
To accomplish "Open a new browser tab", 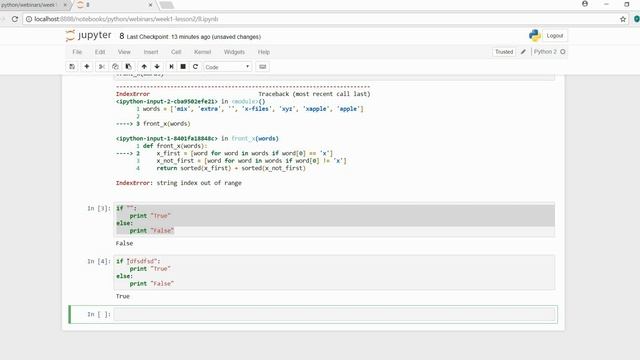I will pos(166,5).
